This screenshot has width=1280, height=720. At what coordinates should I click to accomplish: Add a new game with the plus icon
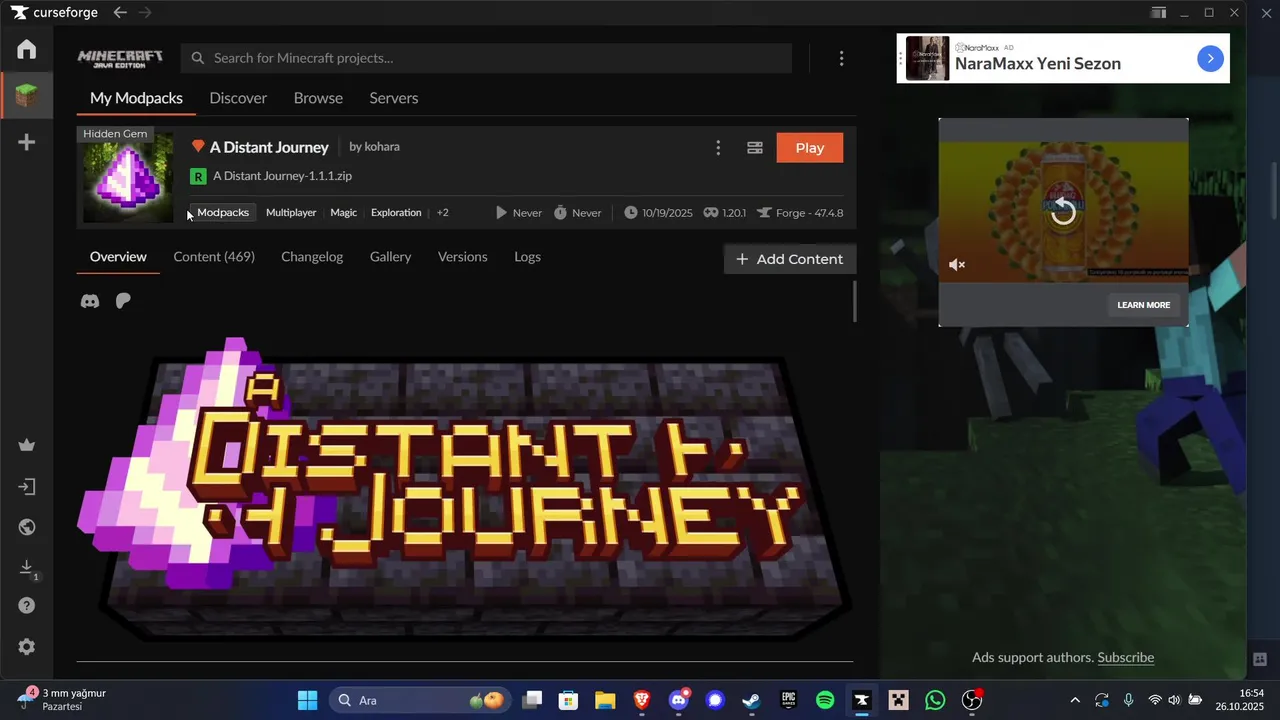[x=27, y=142]
